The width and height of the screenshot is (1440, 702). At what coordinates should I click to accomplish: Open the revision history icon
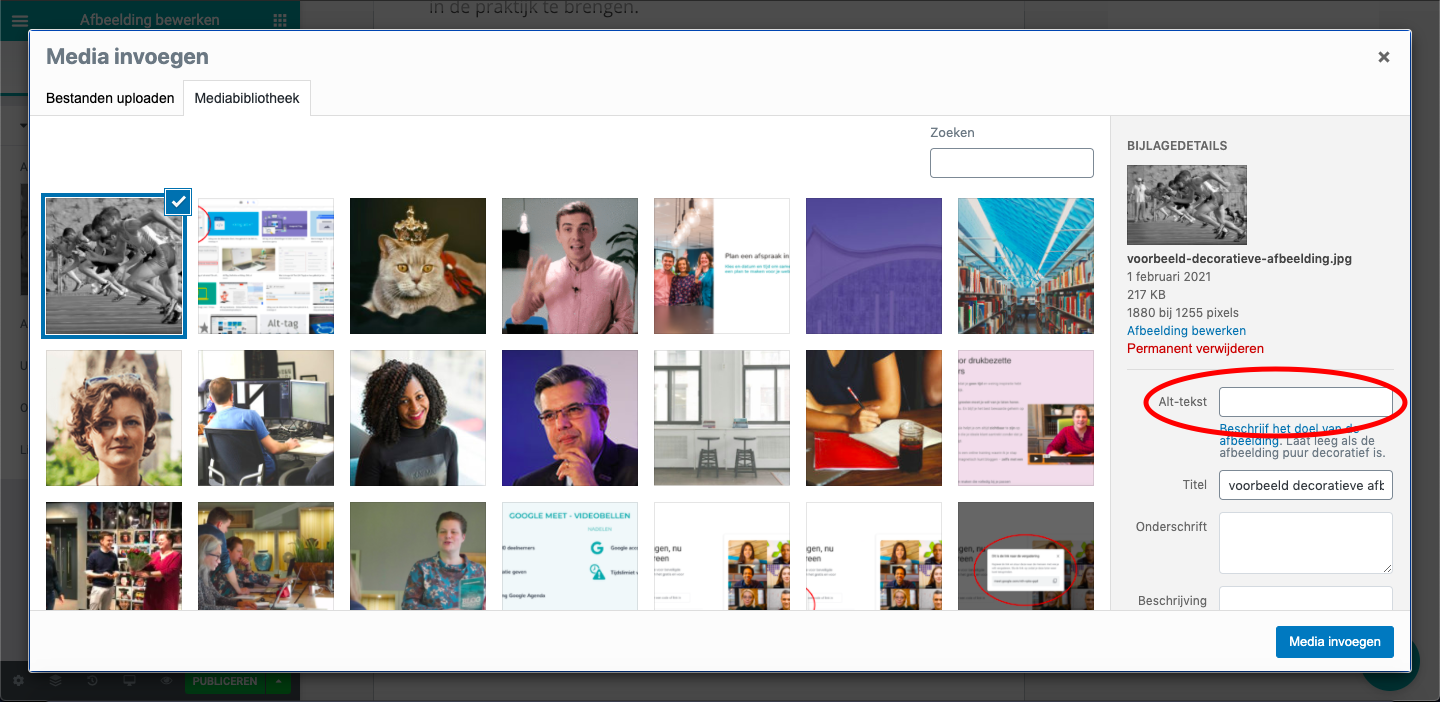(92, 681)
